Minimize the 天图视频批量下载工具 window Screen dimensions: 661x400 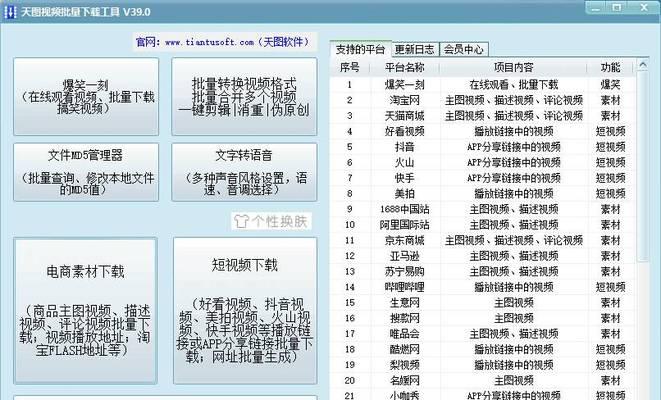tap(595, 8)
